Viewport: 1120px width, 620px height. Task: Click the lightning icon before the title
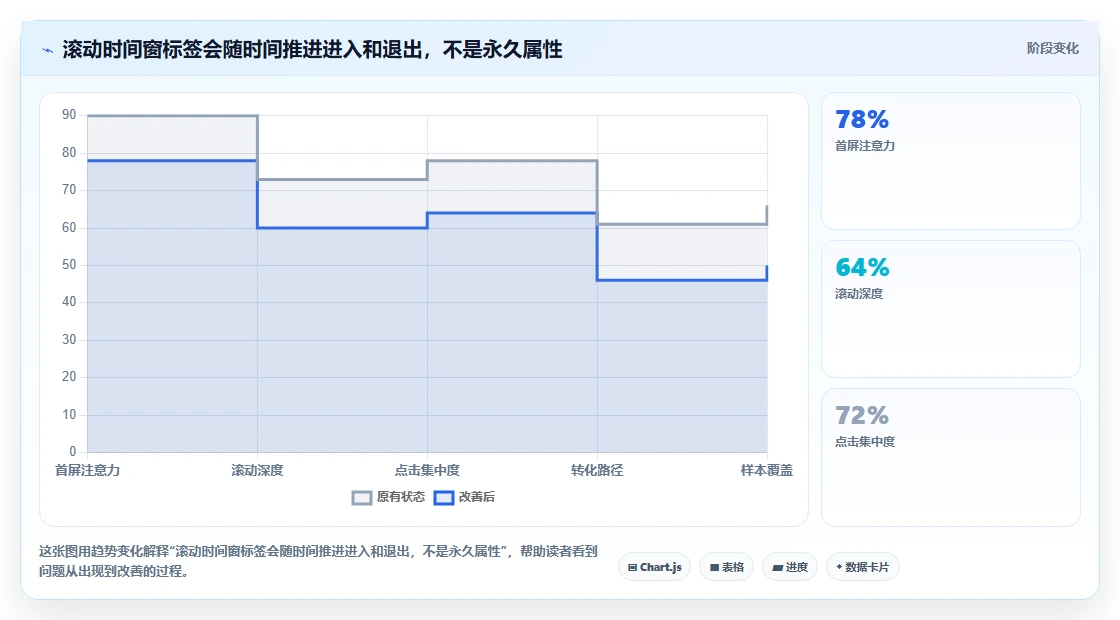[47, 50]
